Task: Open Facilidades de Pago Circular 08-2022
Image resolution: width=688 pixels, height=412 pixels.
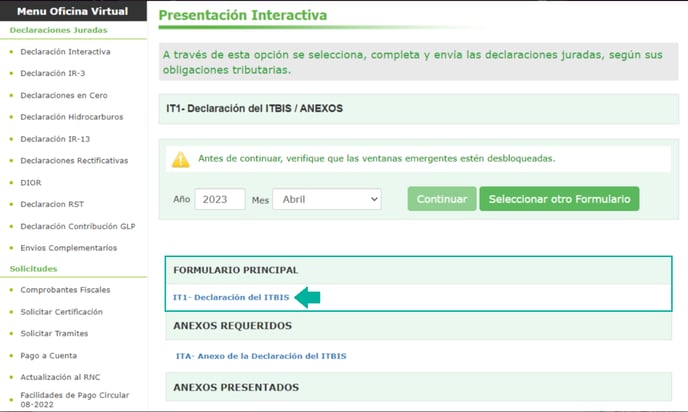Action: tap(75, 400)
